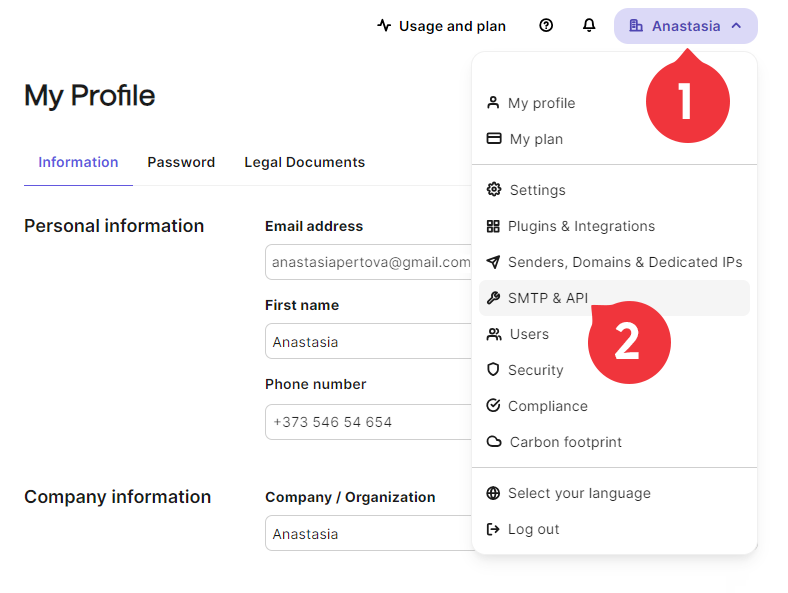Open notifications bell icon
788x593 pixels.
(x=589, y=25)
